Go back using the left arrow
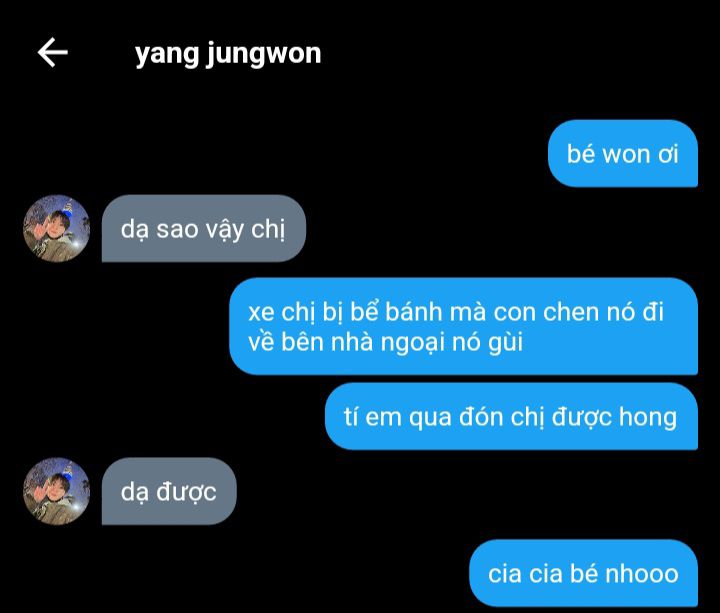Viewport: 720px width, 613px height. [52, 52]
